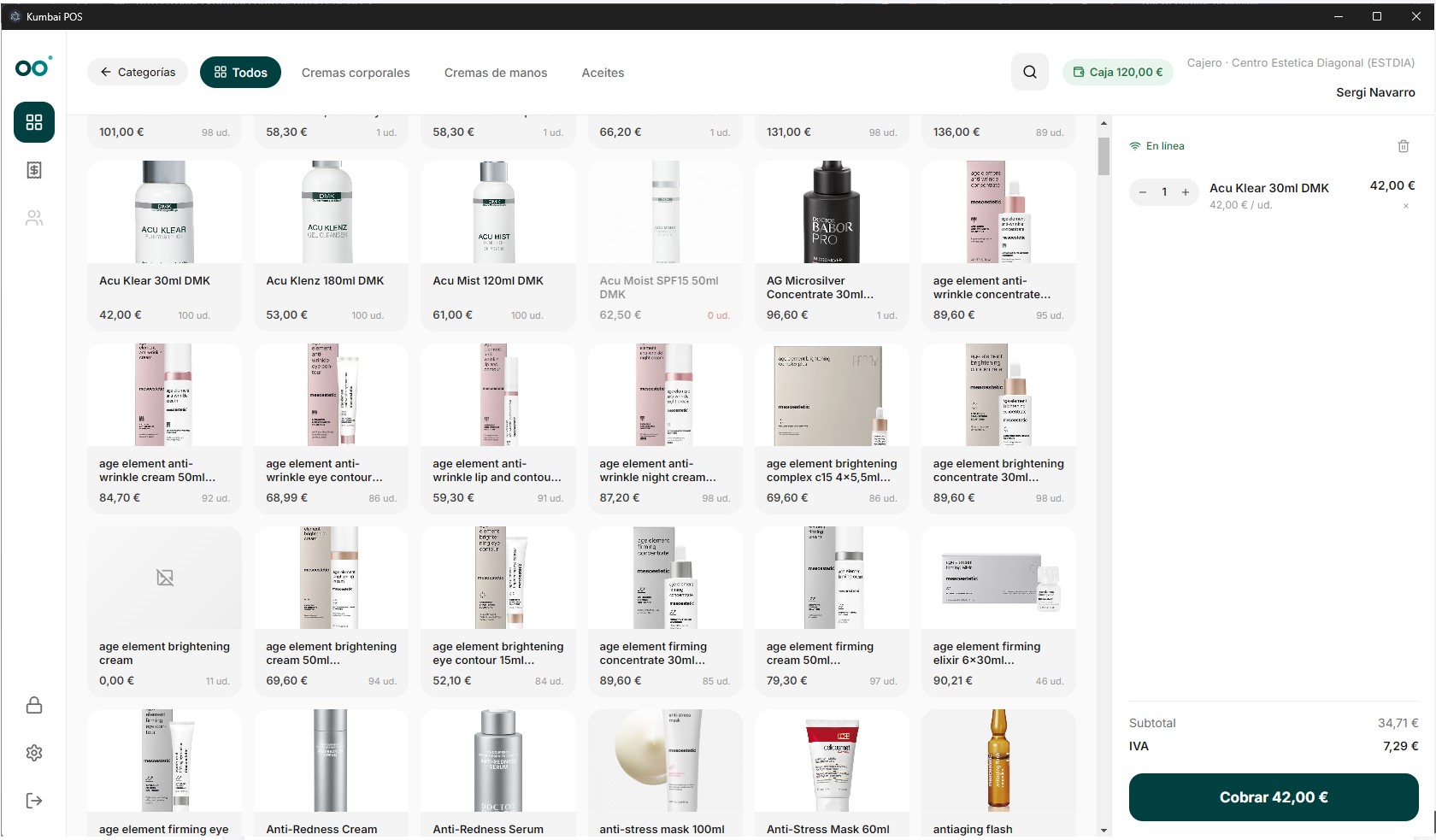Image resolution: width=1436 pixels, height=840 pixels.
Task: Select out-of-stock Acu Moist SPF15 50ml card
Action: coord(665,245)
